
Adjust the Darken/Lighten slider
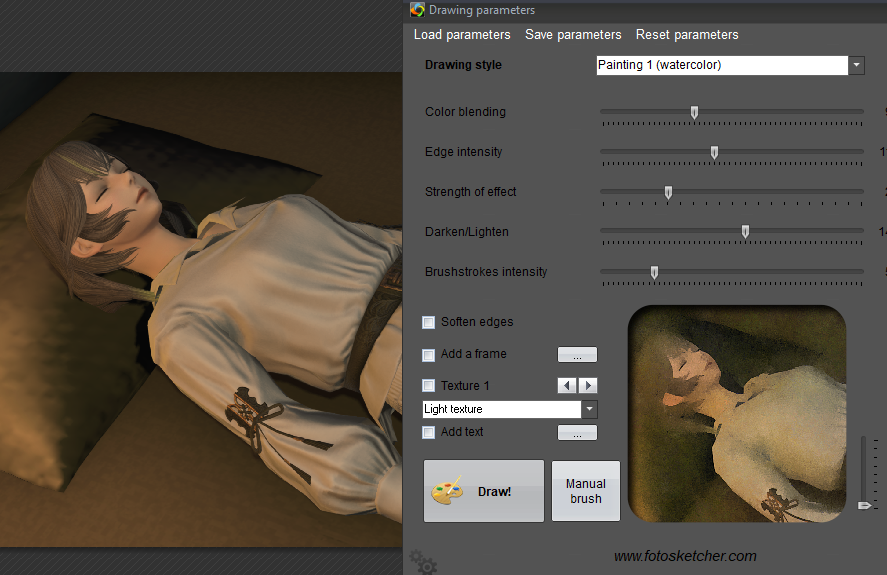coord(745,231)
